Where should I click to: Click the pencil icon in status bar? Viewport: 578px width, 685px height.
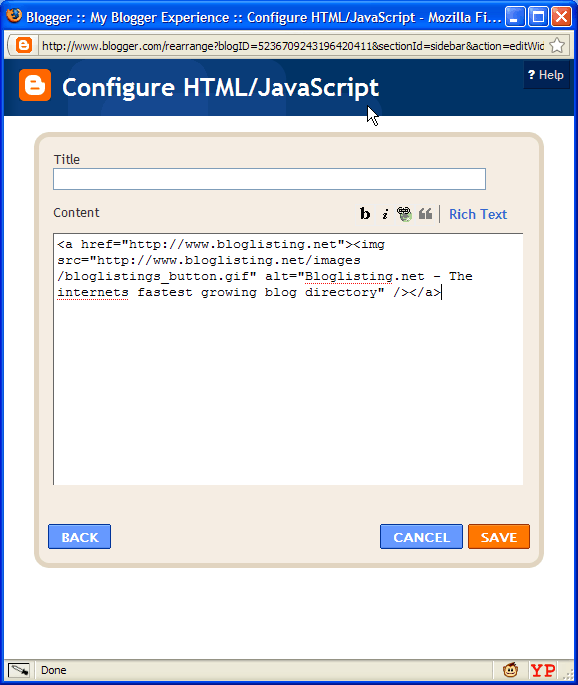click(19, 670)
